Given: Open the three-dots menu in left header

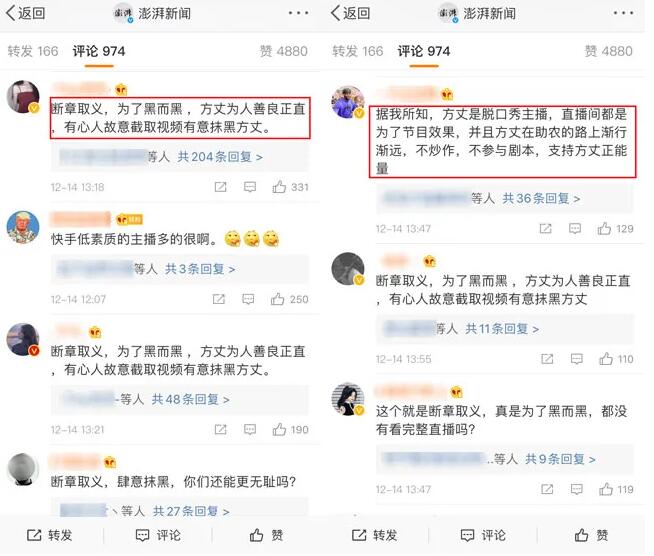Looking at the screenshot, I should click(x=299, y=13).
